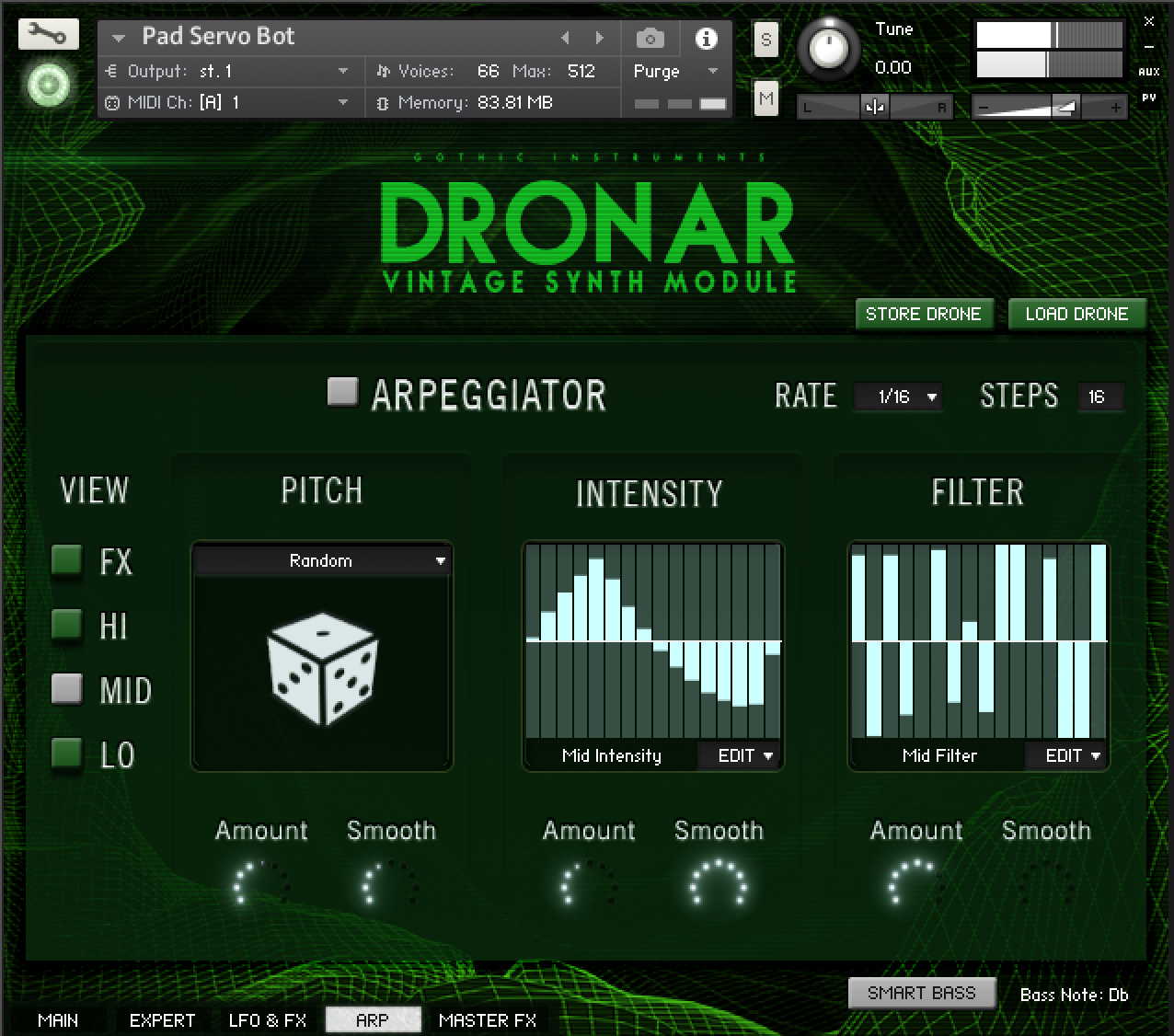
Task: Open the info icon
Action: pyautogui.click(x=706, y=38)
